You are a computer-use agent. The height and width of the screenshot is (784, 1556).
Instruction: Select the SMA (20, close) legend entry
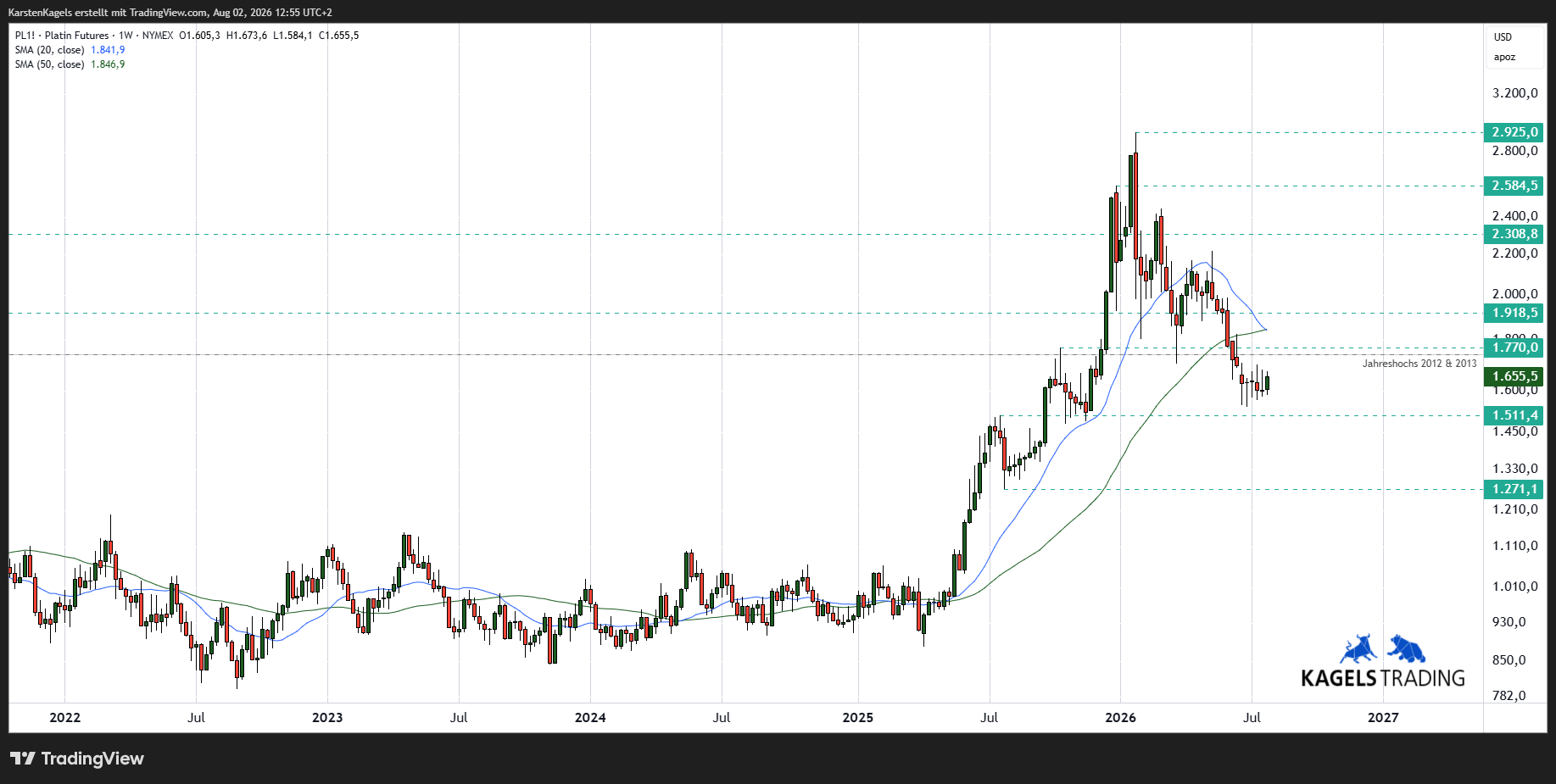[49, 50]
